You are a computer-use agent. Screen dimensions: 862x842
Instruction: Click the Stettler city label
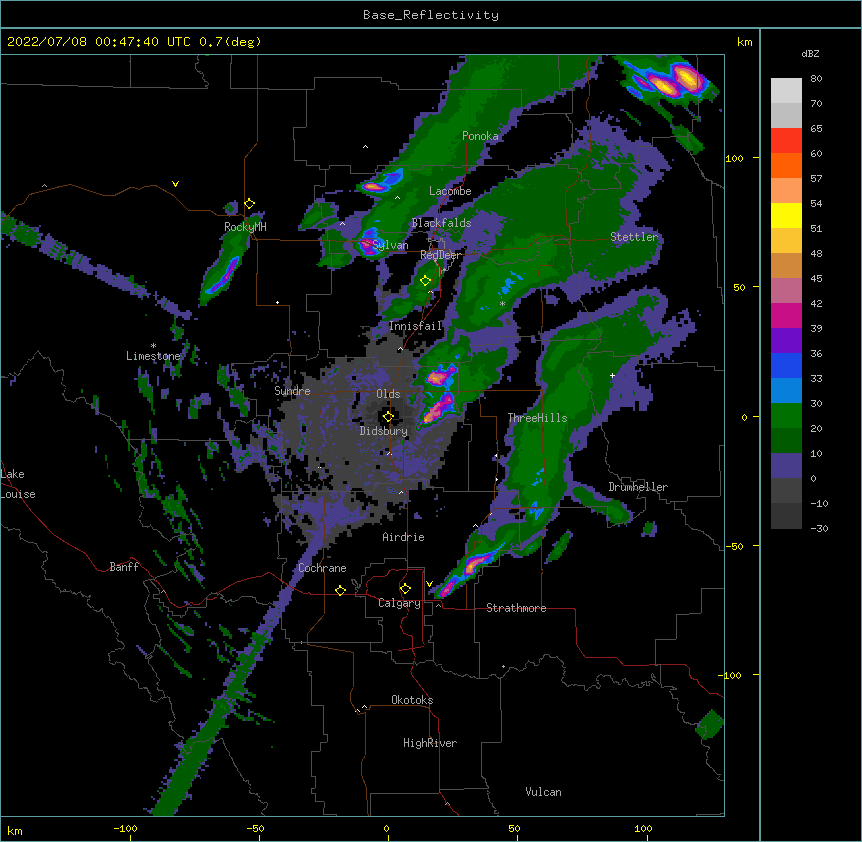[x=634, y=237]
